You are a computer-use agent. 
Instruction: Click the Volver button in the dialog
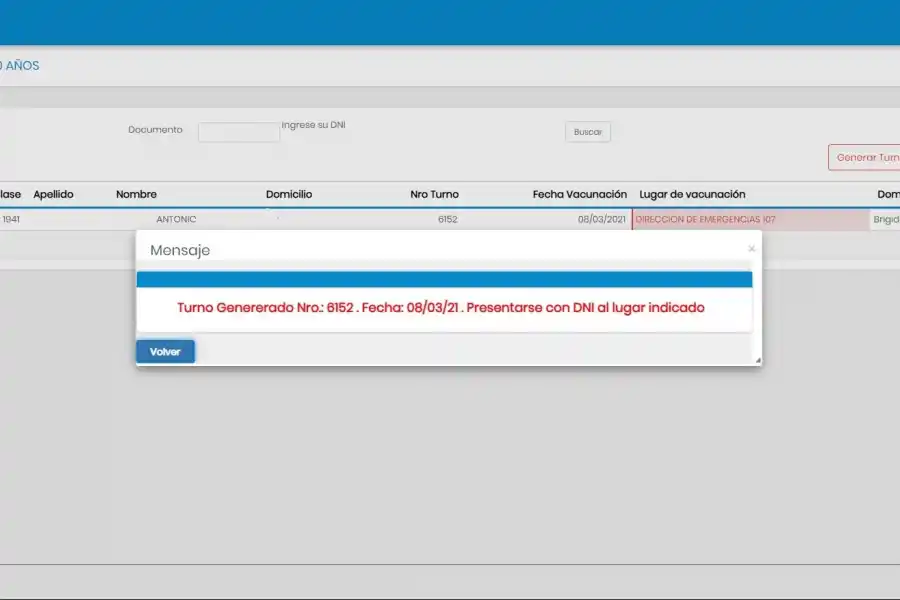click(x=164, y=351)
